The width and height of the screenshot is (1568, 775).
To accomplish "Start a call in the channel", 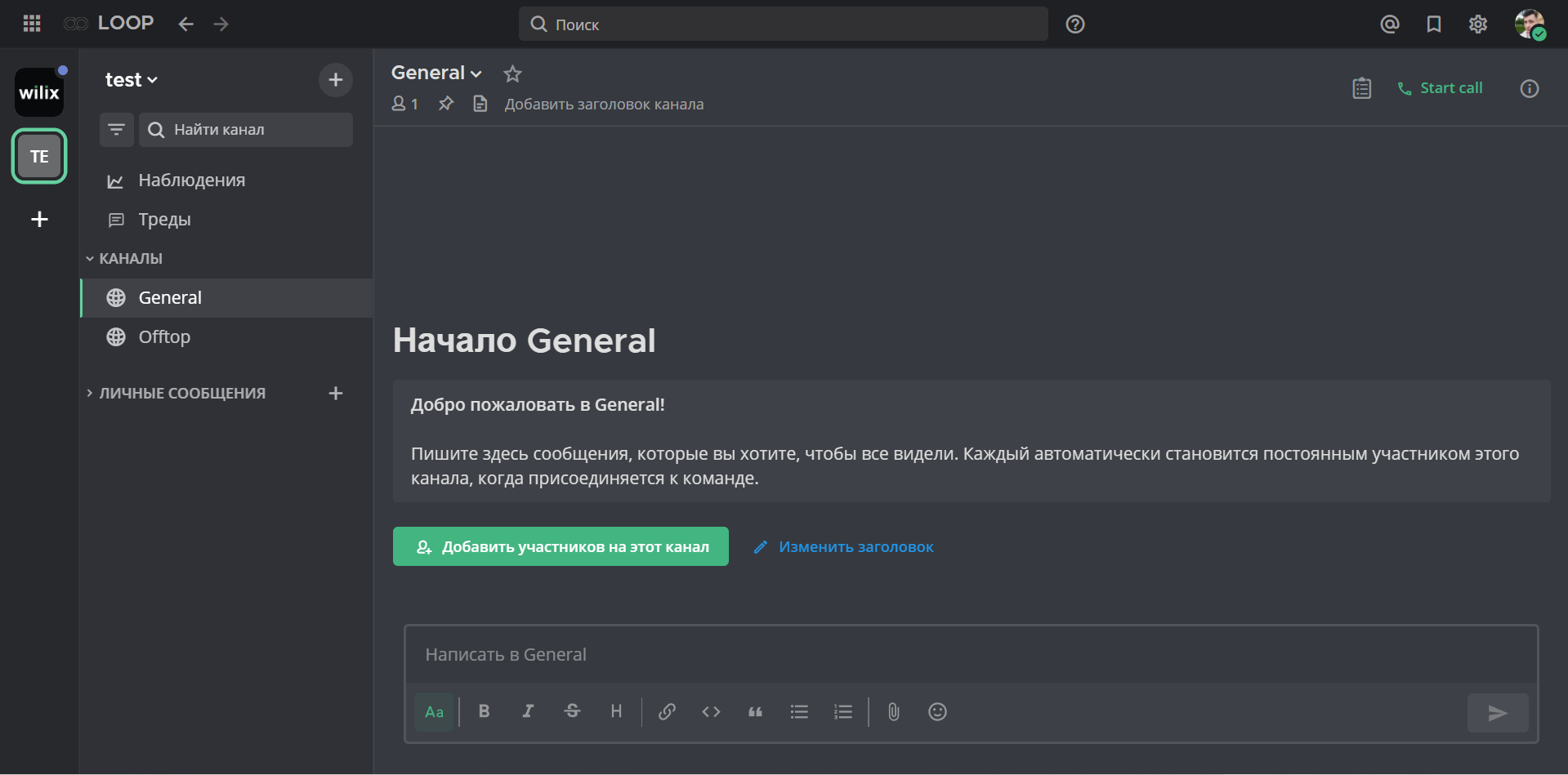I will coord(1441,88).
